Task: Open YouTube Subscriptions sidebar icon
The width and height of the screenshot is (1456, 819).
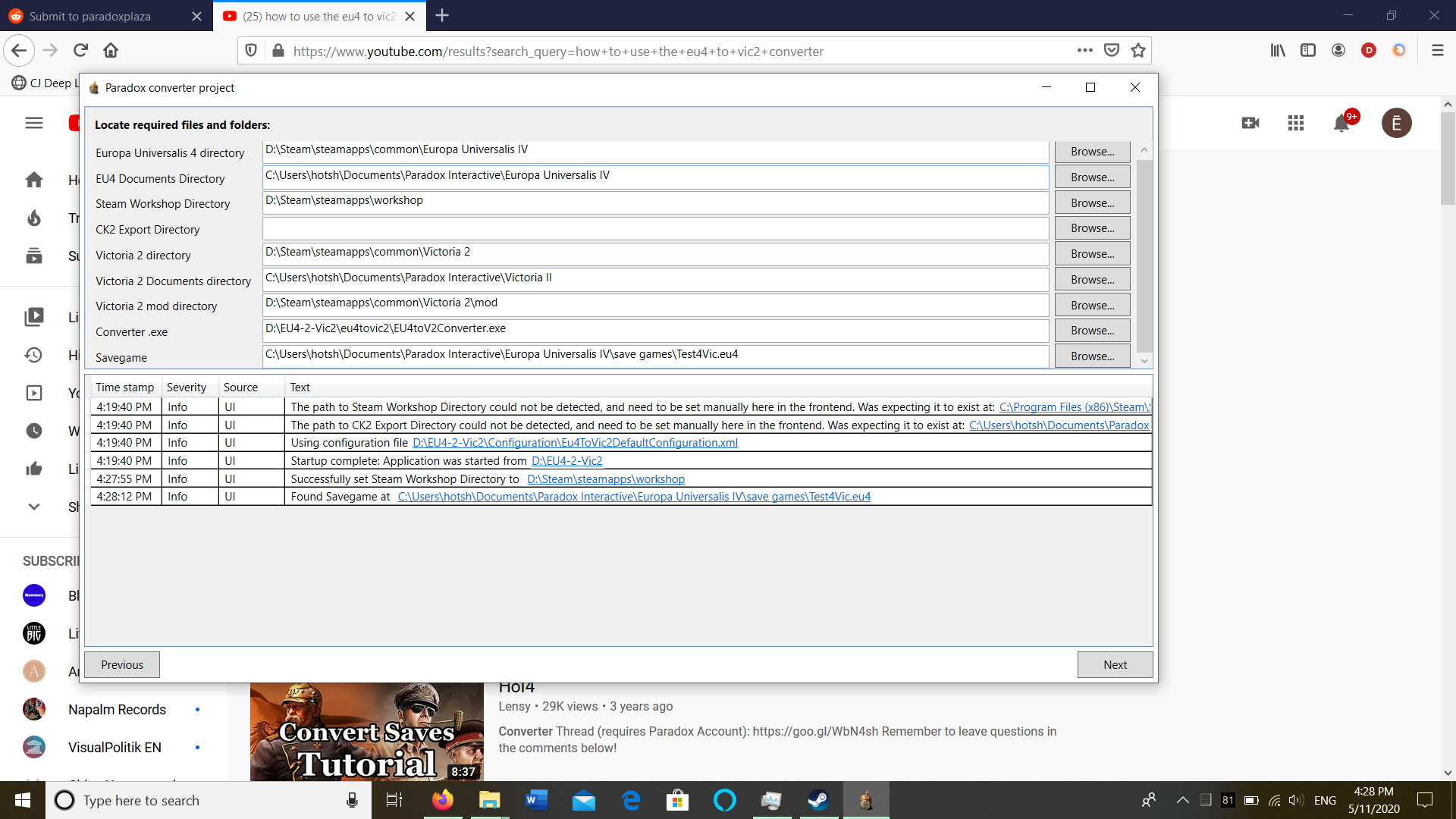Action: (x=34, y=256)
